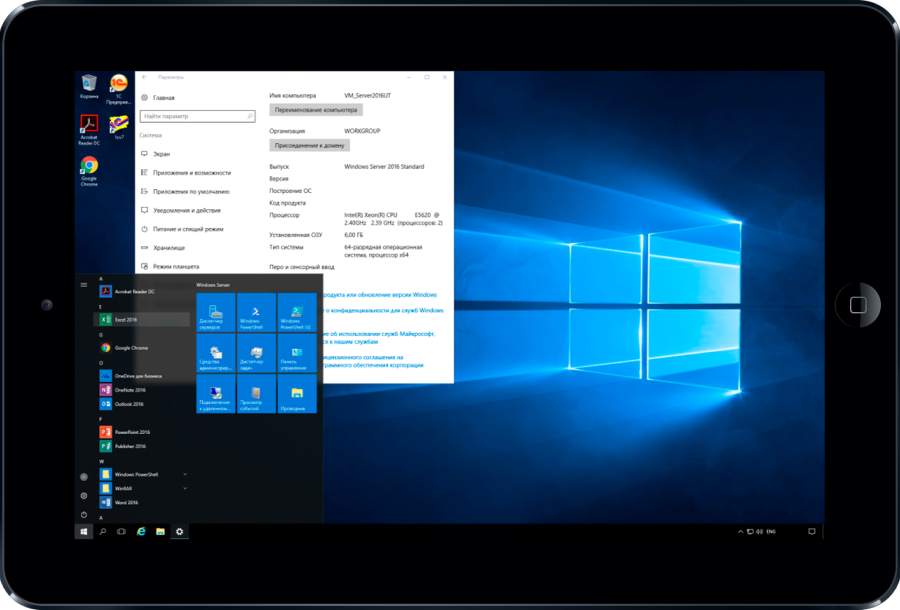Click the Internet Explorer taskbar icon
Screen dimensions: 900x610
pyautogui.click(x=141, y=532)
